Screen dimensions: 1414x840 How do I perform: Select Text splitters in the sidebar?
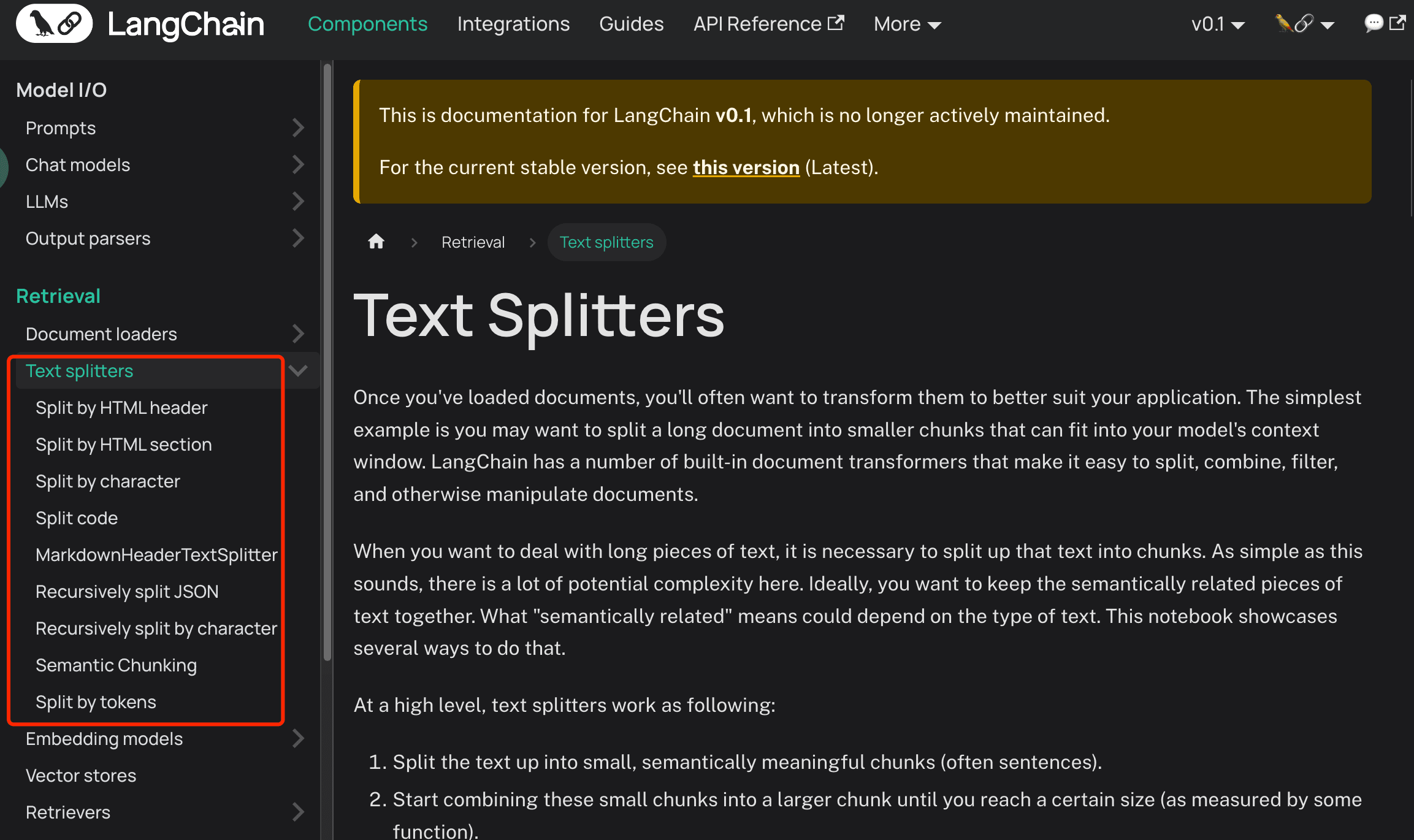coord(79,370)
